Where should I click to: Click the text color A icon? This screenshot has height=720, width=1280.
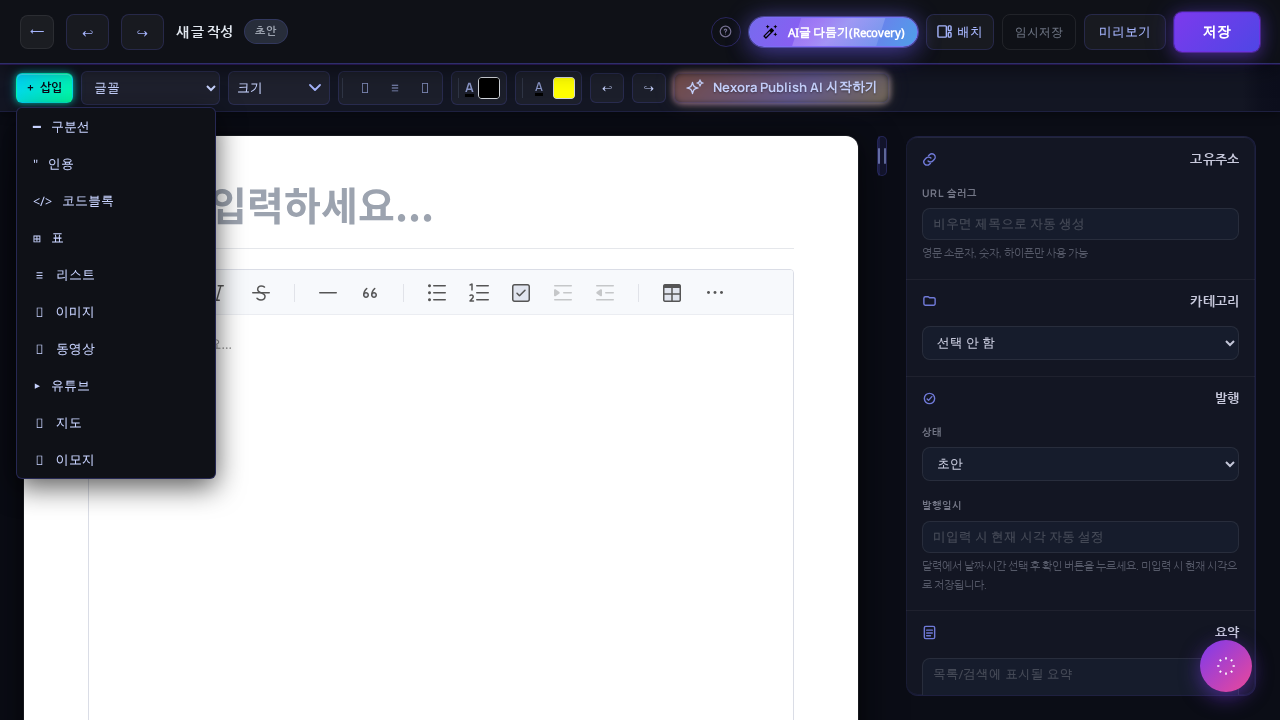pyautogui.click(x=469, y=88)
